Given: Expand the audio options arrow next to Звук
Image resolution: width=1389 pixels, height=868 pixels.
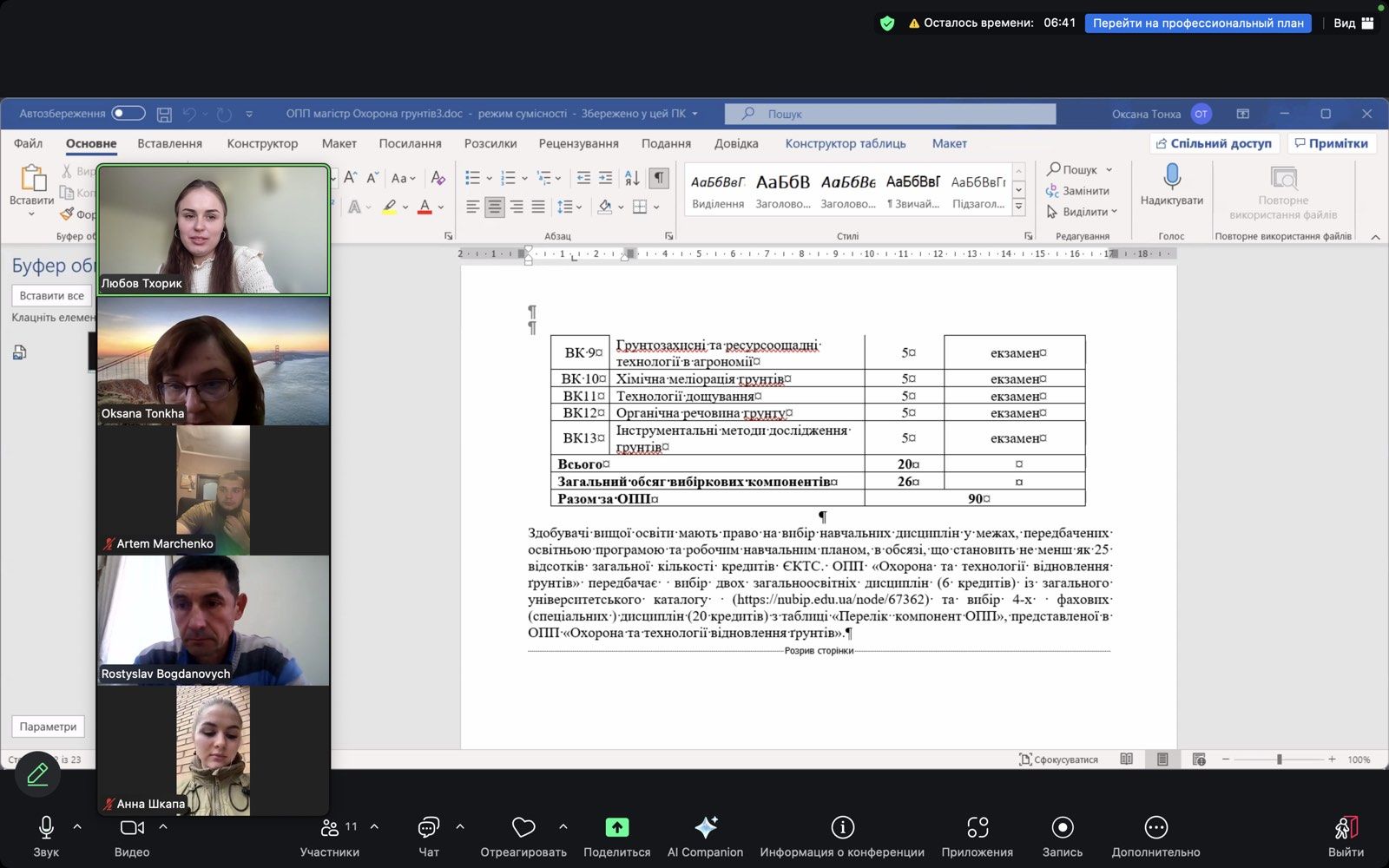Looking at the screenshot, I should point(77,826).
